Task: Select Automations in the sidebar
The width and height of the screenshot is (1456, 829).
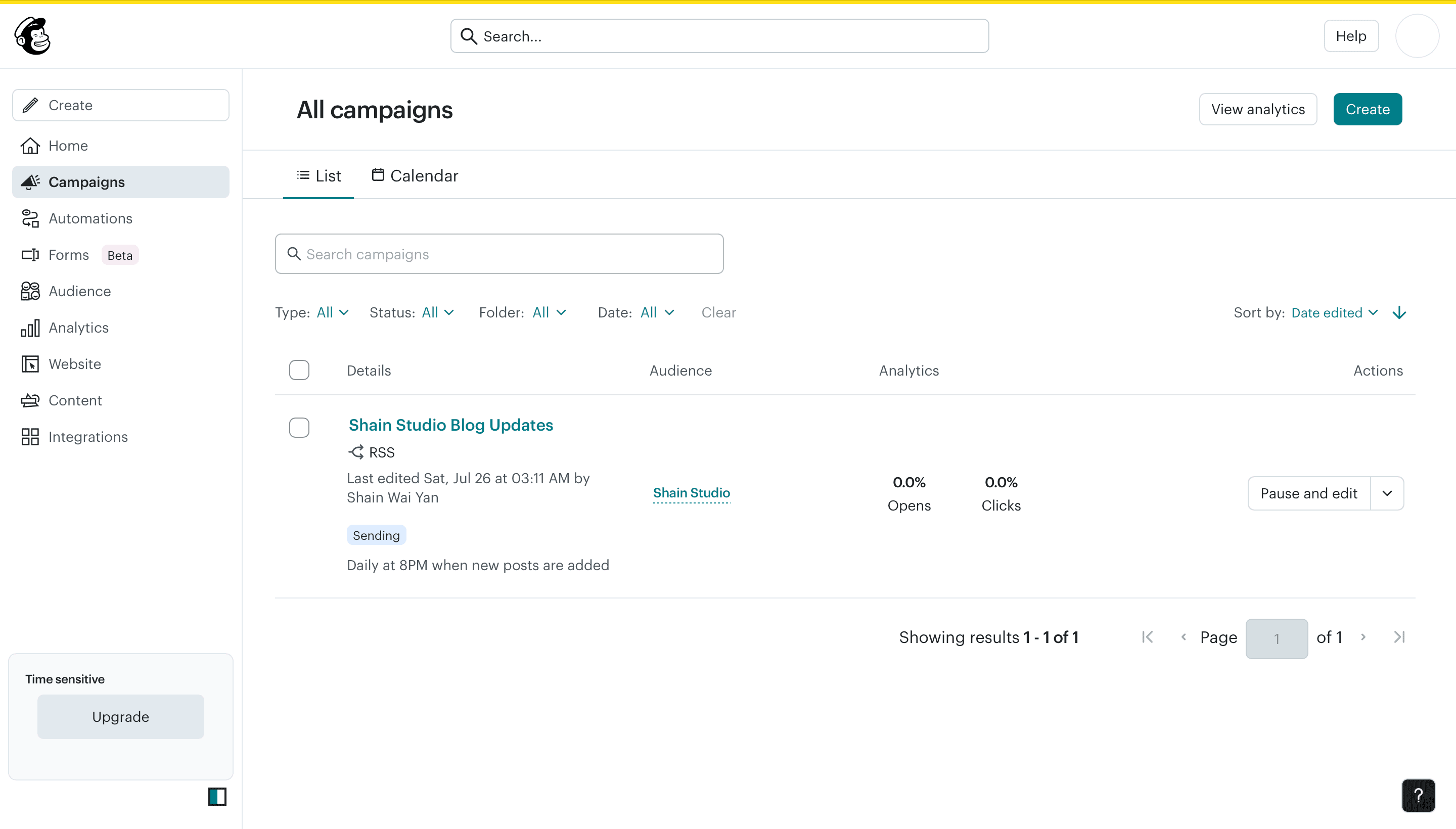Action: pos(90,218)
